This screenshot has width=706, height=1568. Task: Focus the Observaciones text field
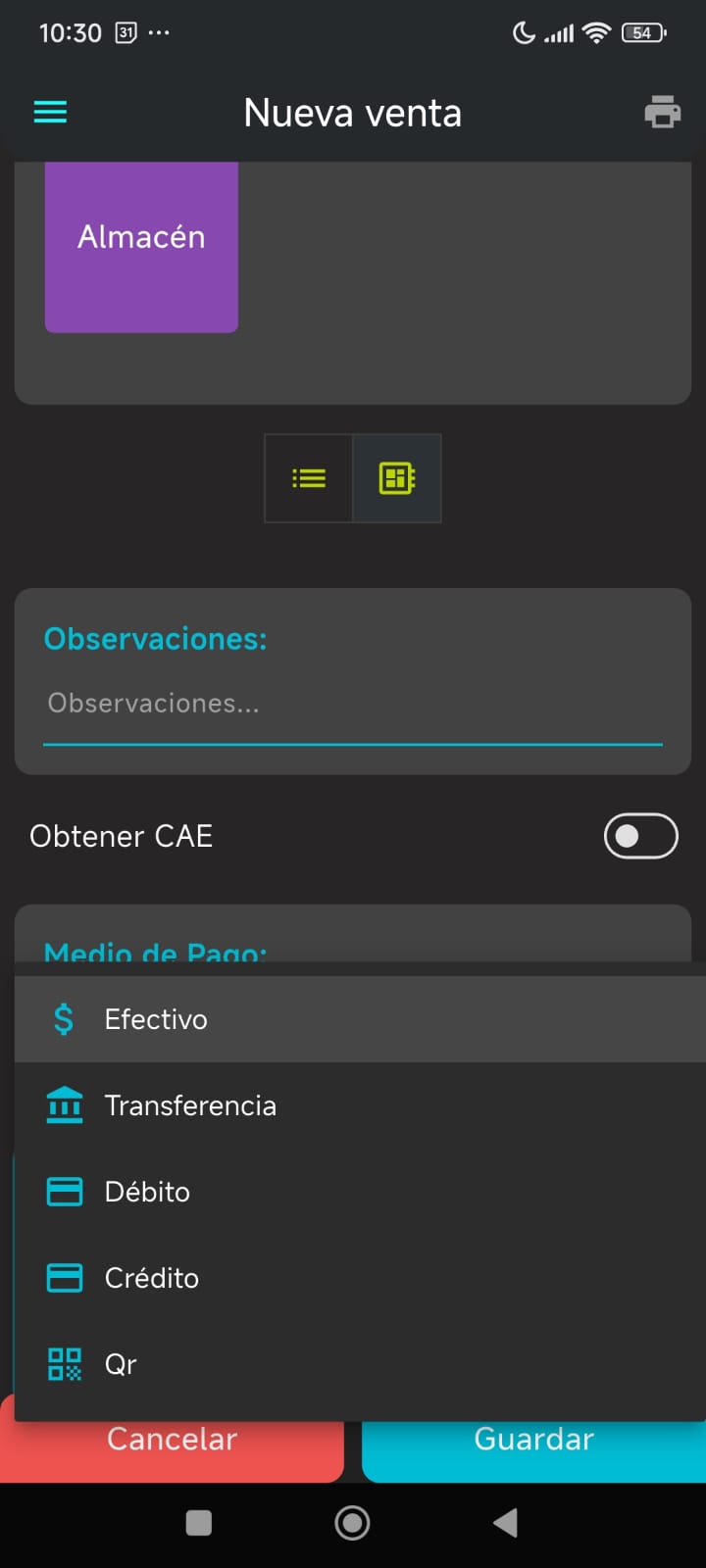tap(353, 704)
